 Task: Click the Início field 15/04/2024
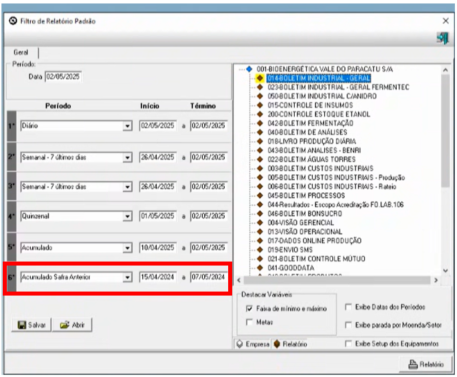pyautogui.click(x=157, y=277)
